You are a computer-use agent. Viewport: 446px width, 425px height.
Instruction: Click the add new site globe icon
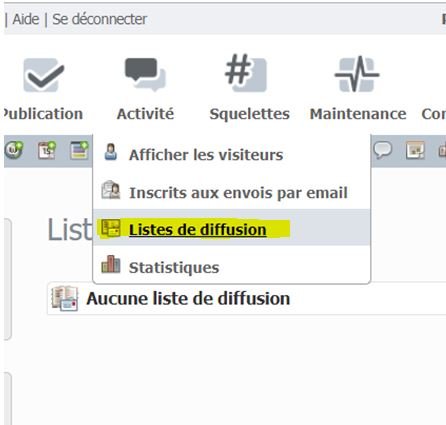click(x=14, y=150)
